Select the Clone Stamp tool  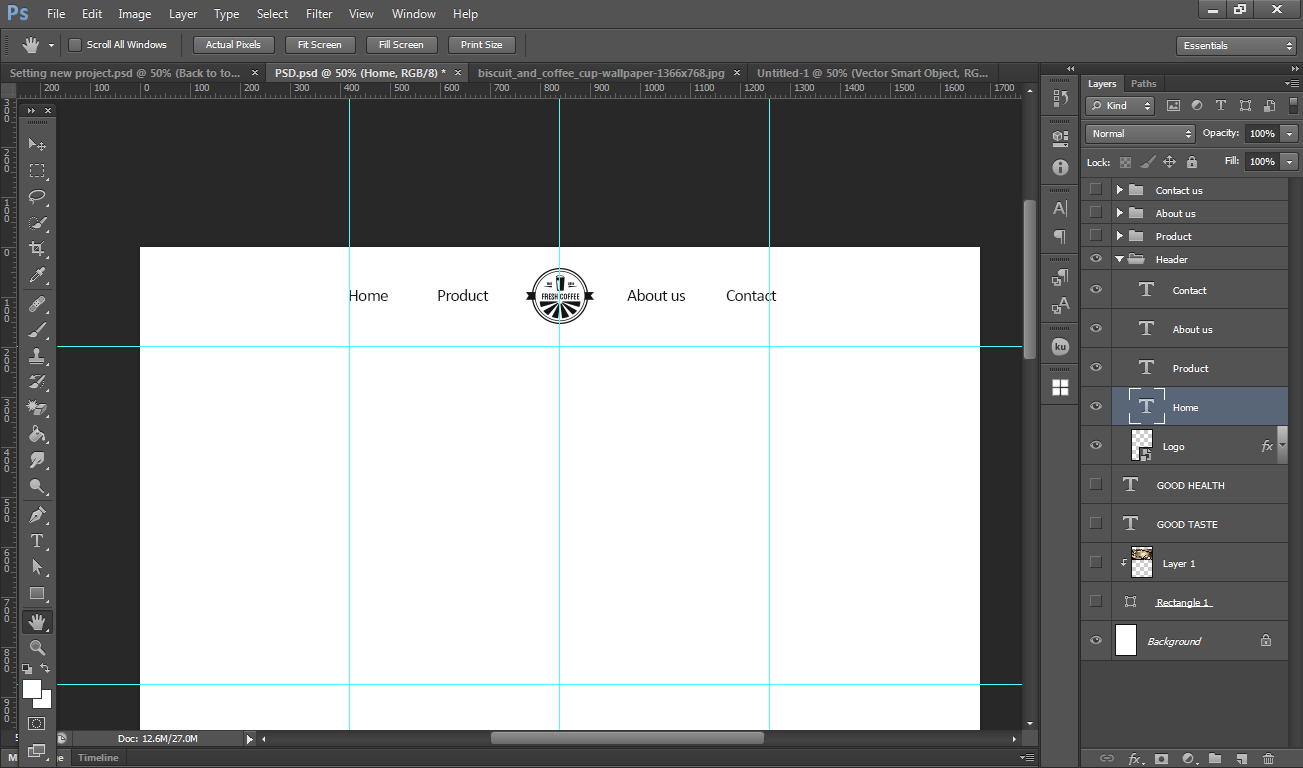tap(37, 355)
